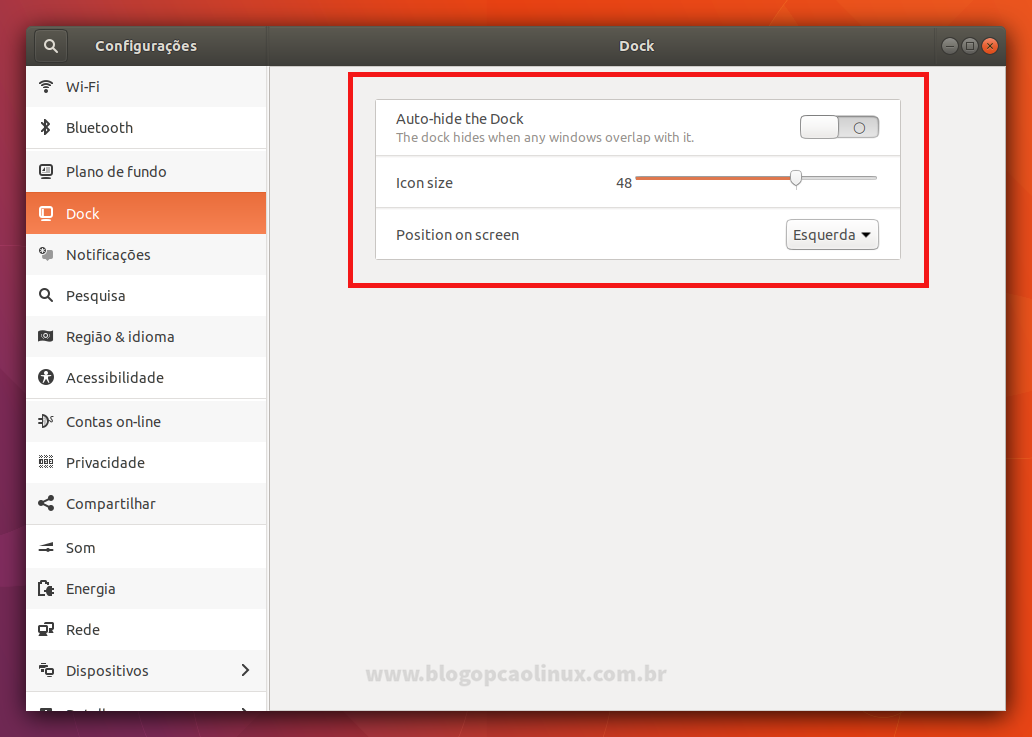The width and height of the screenshot is (1032, 737).
Task: Click the Compartilhar share icon
Action: tap(46, 503)
